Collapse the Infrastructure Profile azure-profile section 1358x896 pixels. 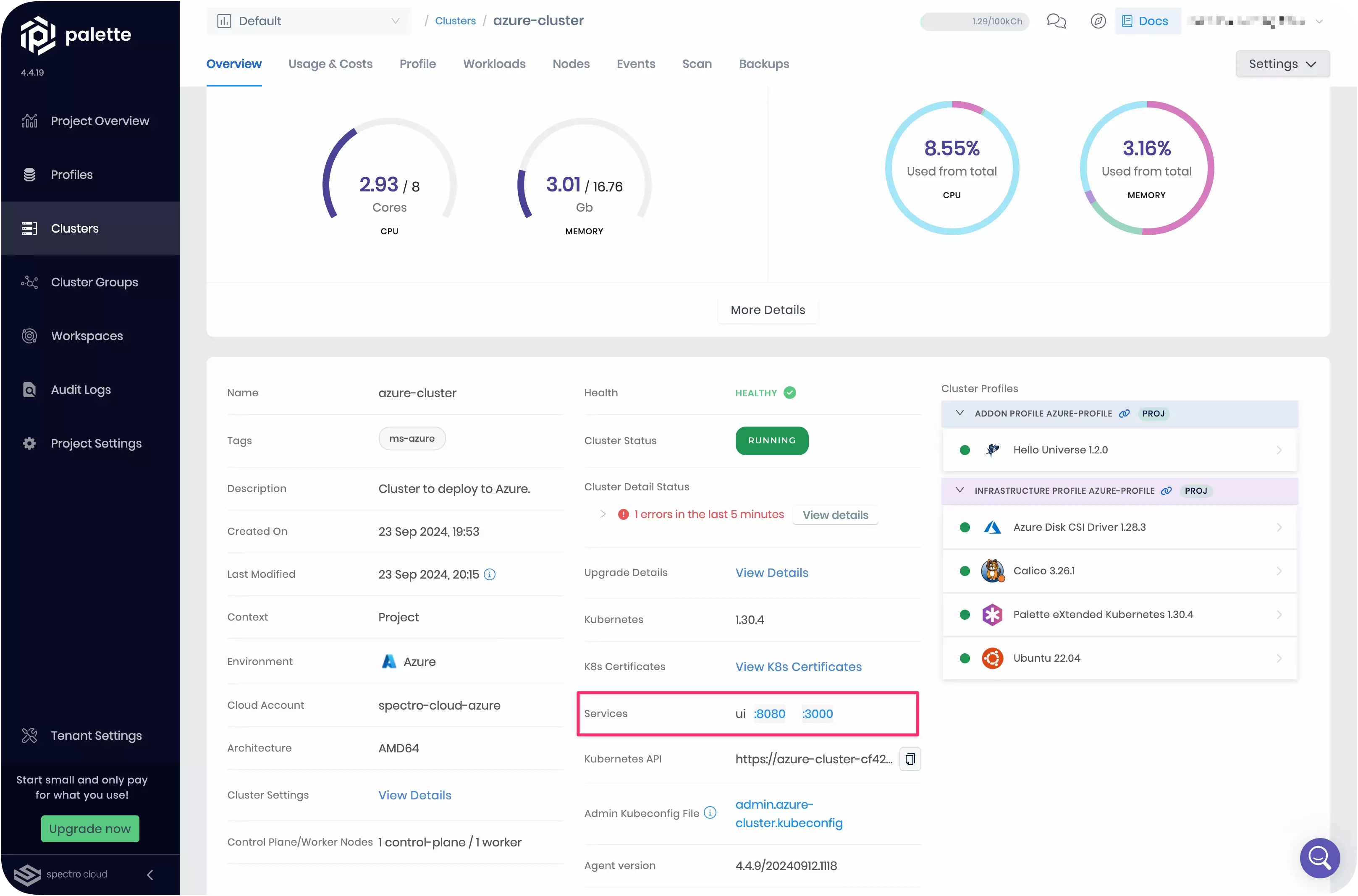click(959, 490)
